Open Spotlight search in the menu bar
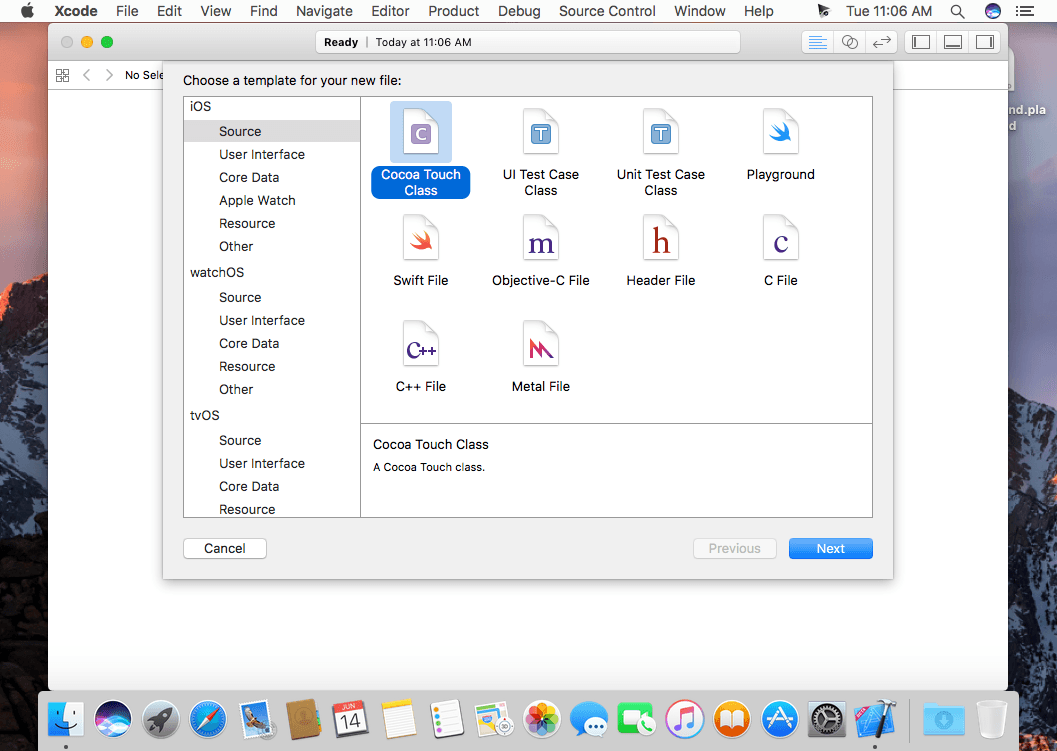The width and height of the screenshot is (1057, 751). (x=957, y=11)
